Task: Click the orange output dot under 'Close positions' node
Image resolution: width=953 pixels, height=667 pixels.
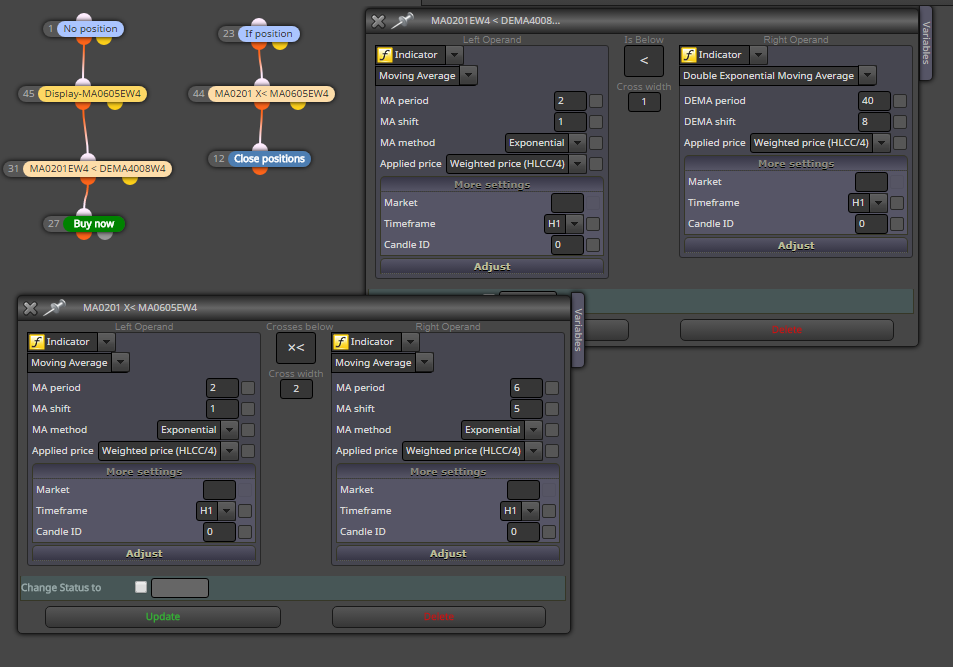Action: pos(260,170)
